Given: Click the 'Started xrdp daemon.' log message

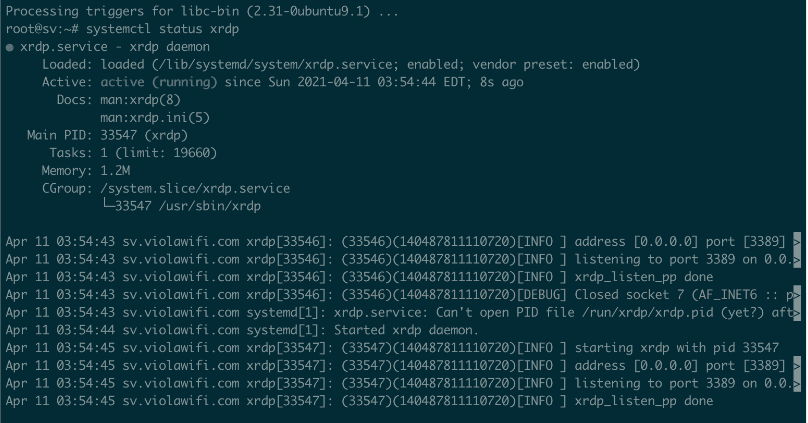Looking at the screenshot, I should (x=407, y=330).
